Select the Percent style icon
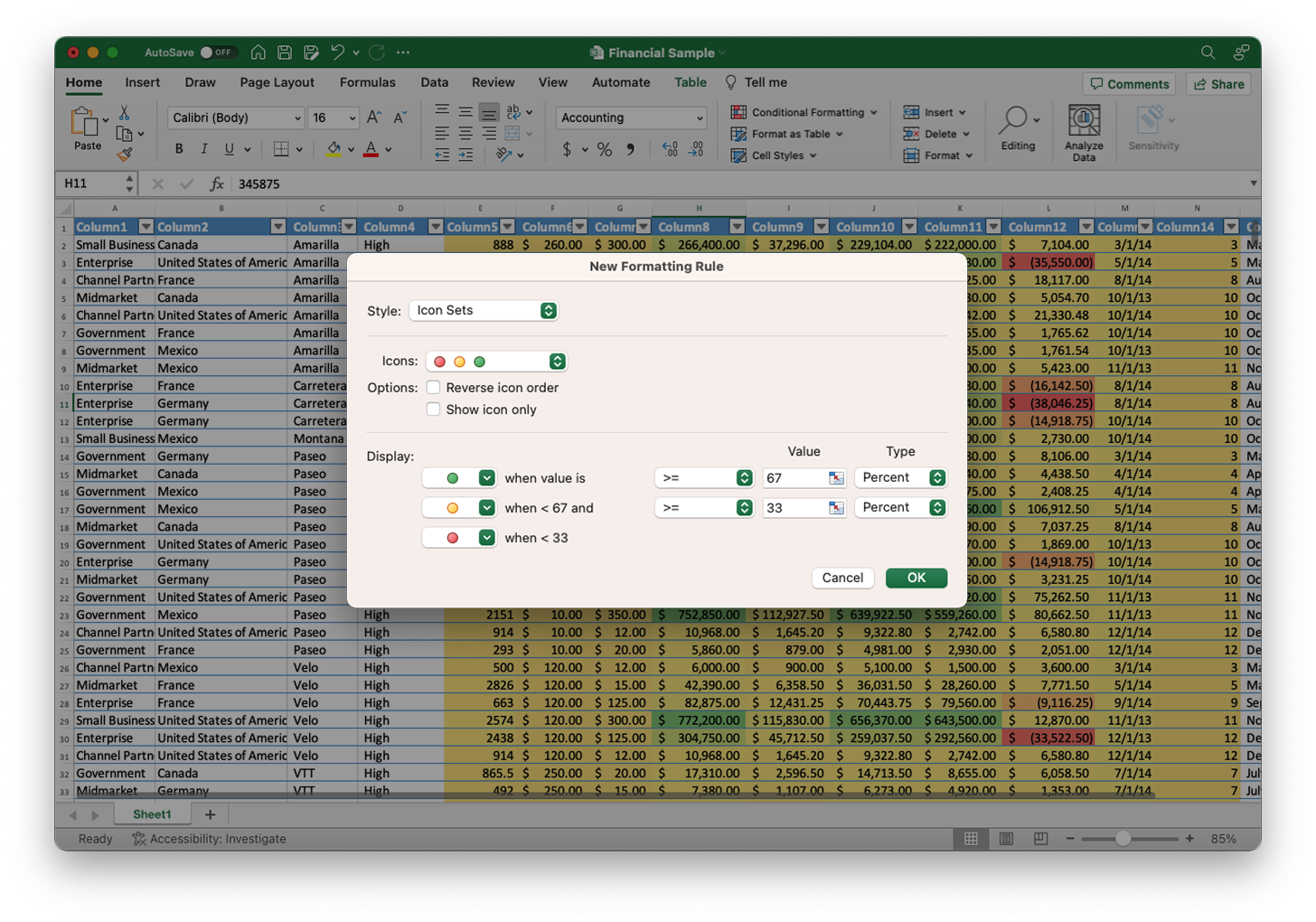The height and width of the screenshot is (922, 1316). point(606,149)
